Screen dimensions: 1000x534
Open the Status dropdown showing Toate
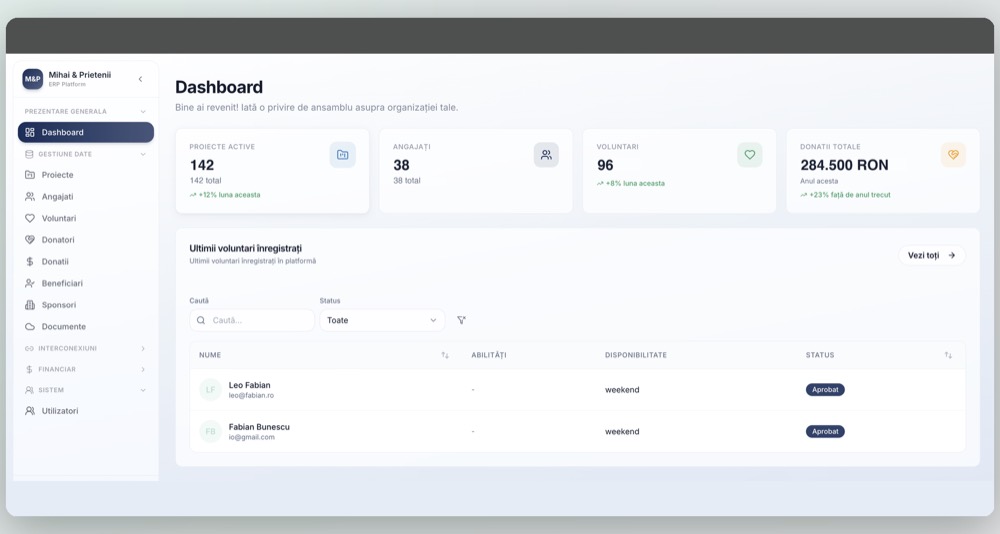pyautogui.click(x=382, y=320)
